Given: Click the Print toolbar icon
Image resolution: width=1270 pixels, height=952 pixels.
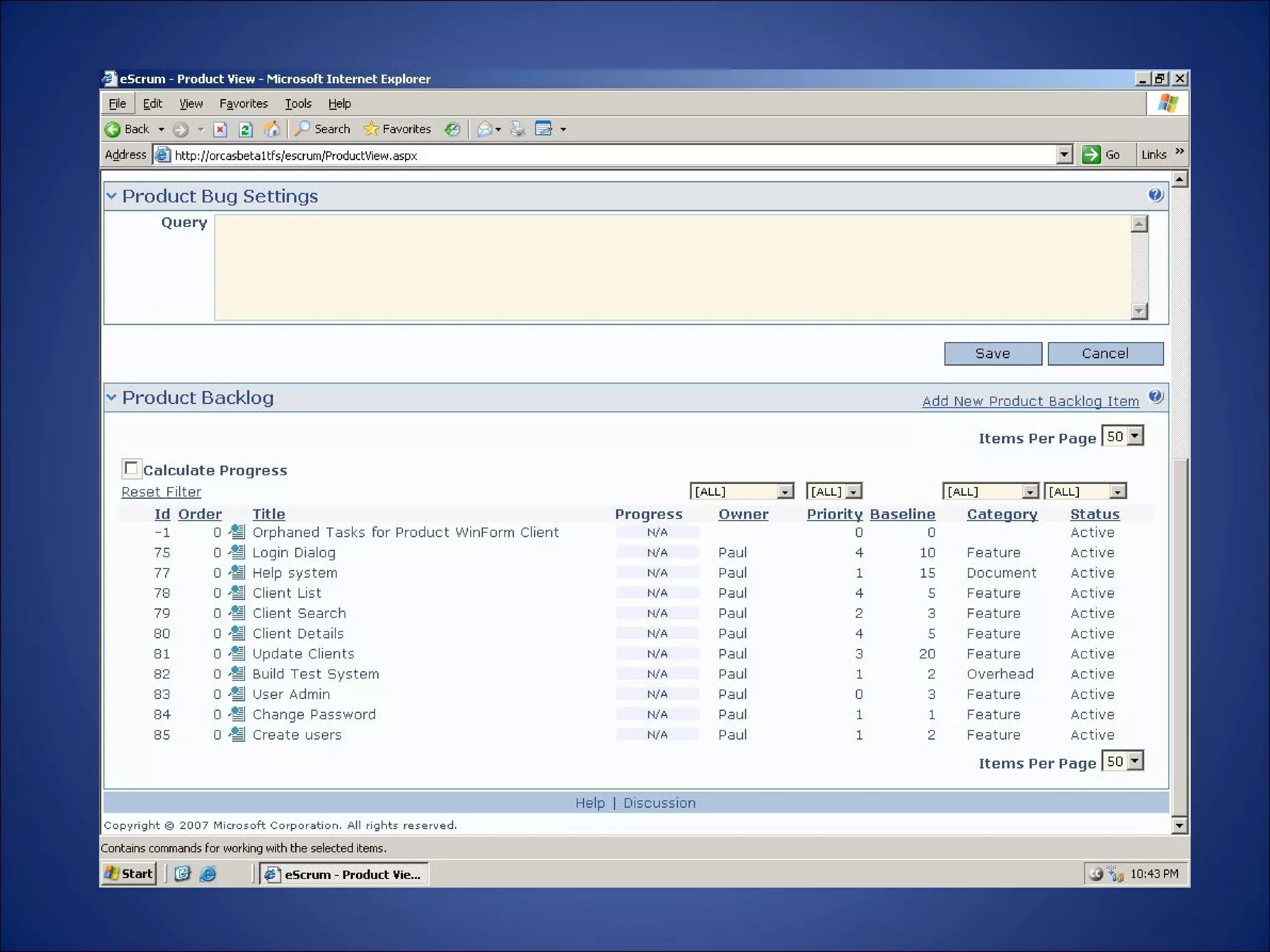Looking at the screenshot, I should tap(517, 129).
